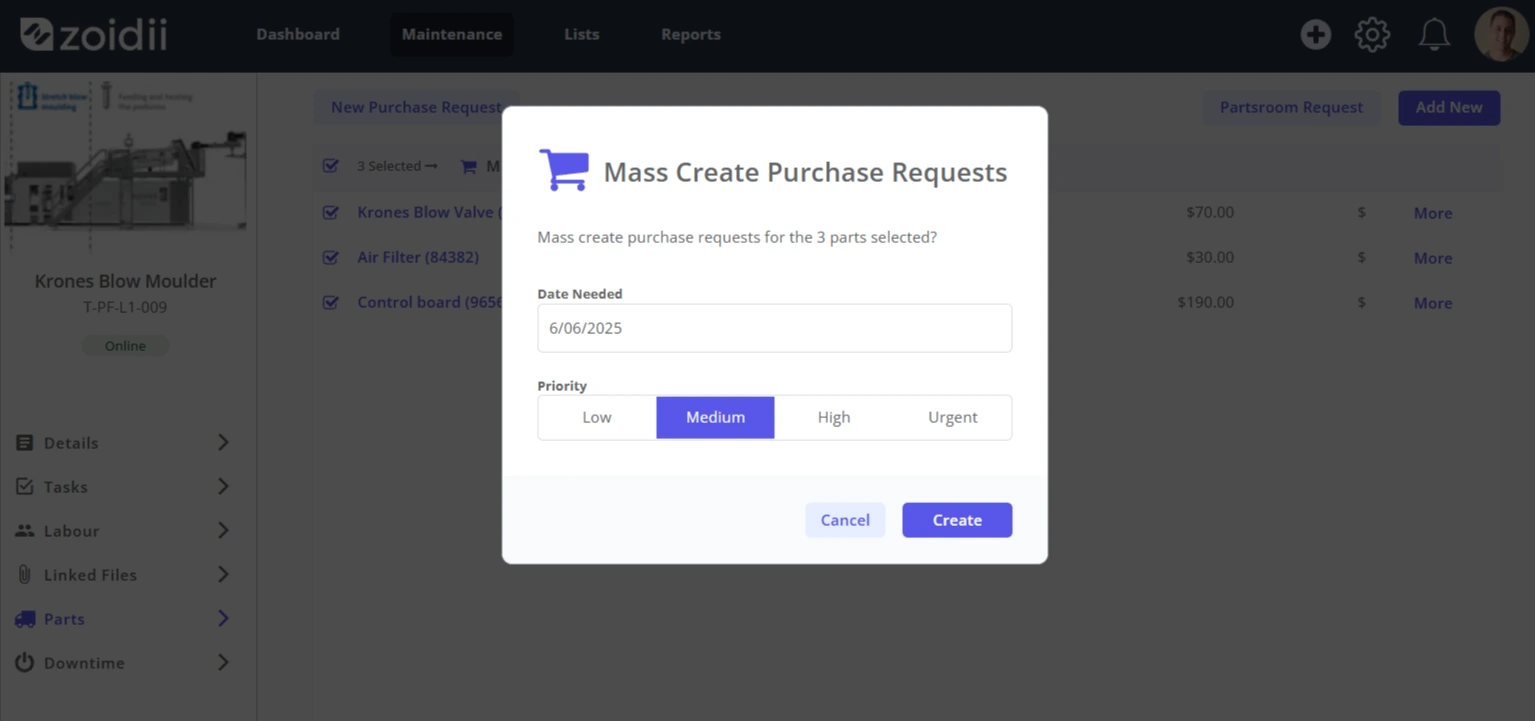The image size is (1535, 721).
Task: Click the Partsroom Request button
Action: [1291, 108]
